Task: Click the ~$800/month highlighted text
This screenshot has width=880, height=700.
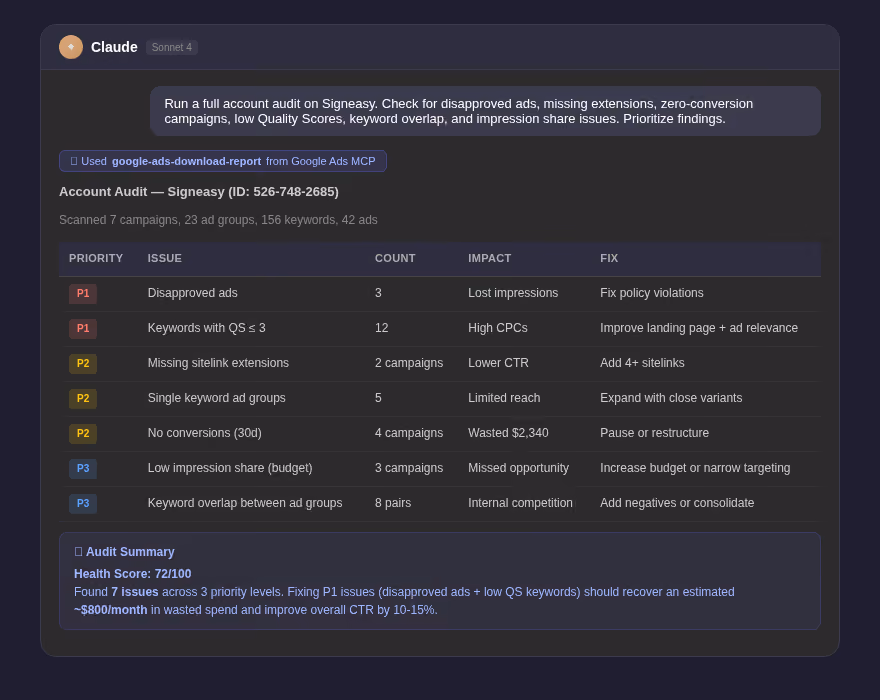Action: (x=111, y=610)
